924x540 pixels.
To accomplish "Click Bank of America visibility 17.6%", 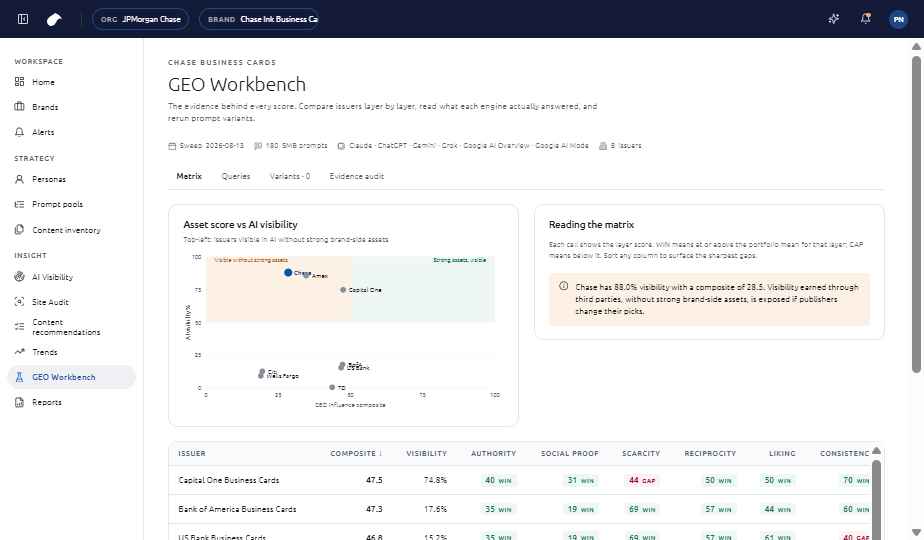I will [435, 509].
